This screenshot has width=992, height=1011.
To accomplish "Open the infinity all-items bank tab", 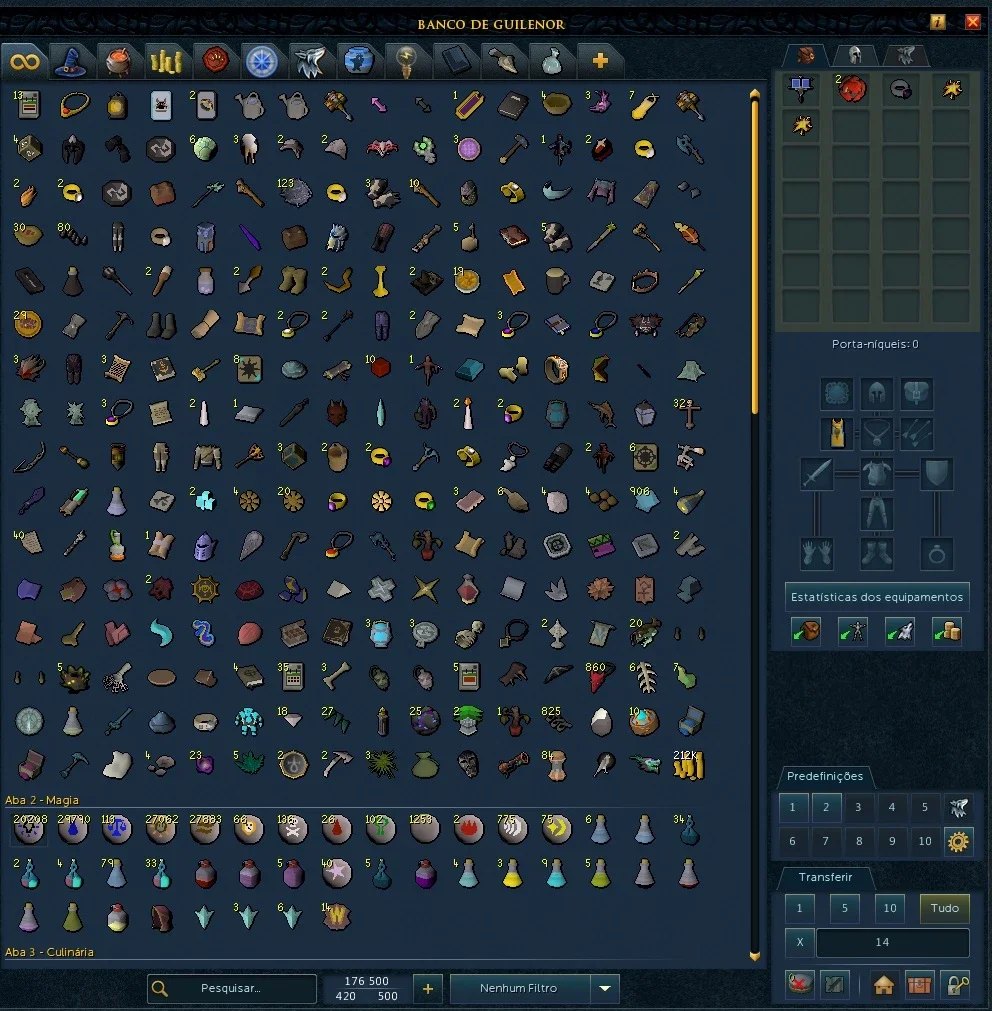I will point(24,61).
